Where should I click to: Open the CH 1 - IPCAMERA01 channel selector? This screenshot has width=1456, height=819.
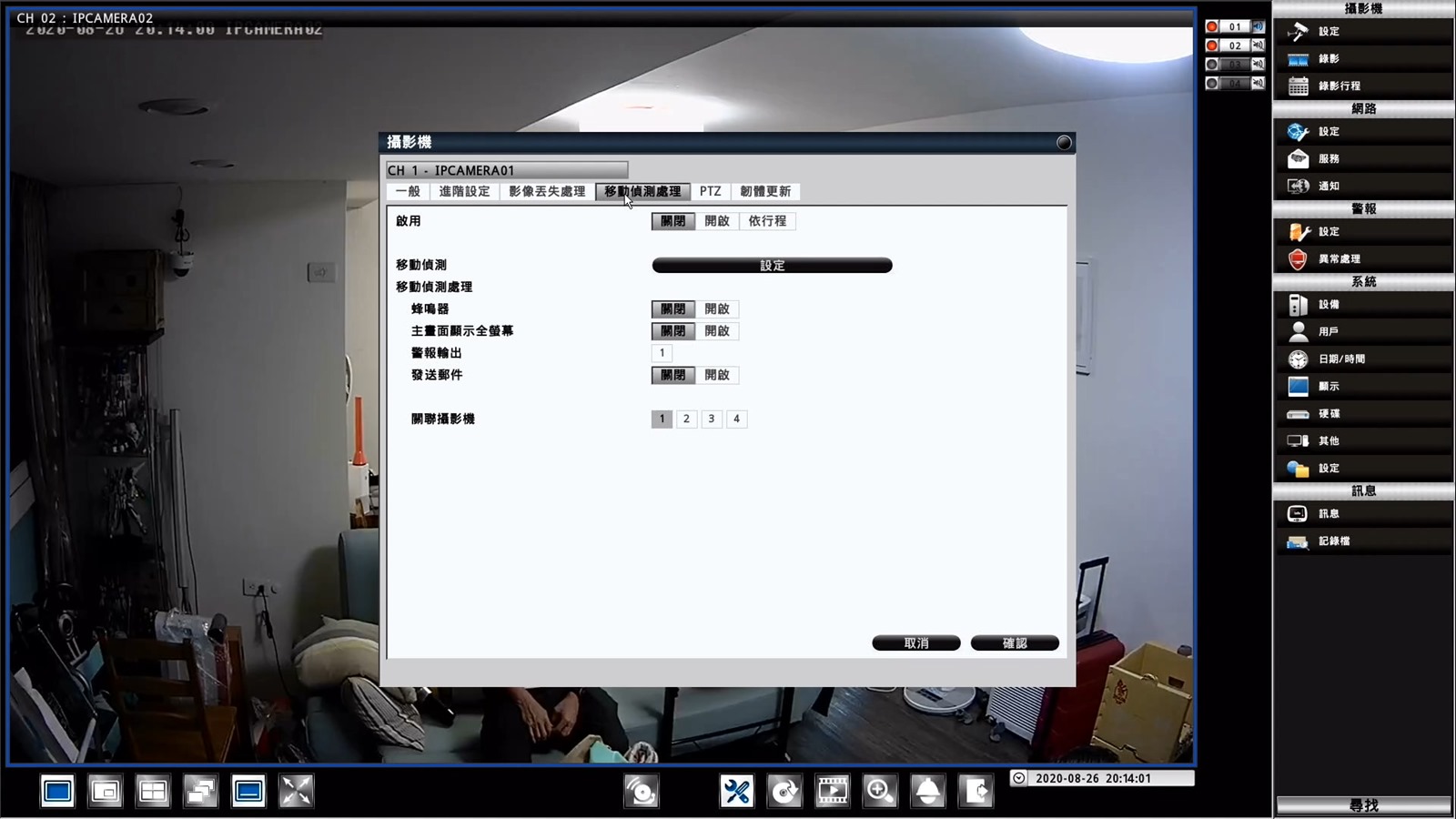(507, 170)
